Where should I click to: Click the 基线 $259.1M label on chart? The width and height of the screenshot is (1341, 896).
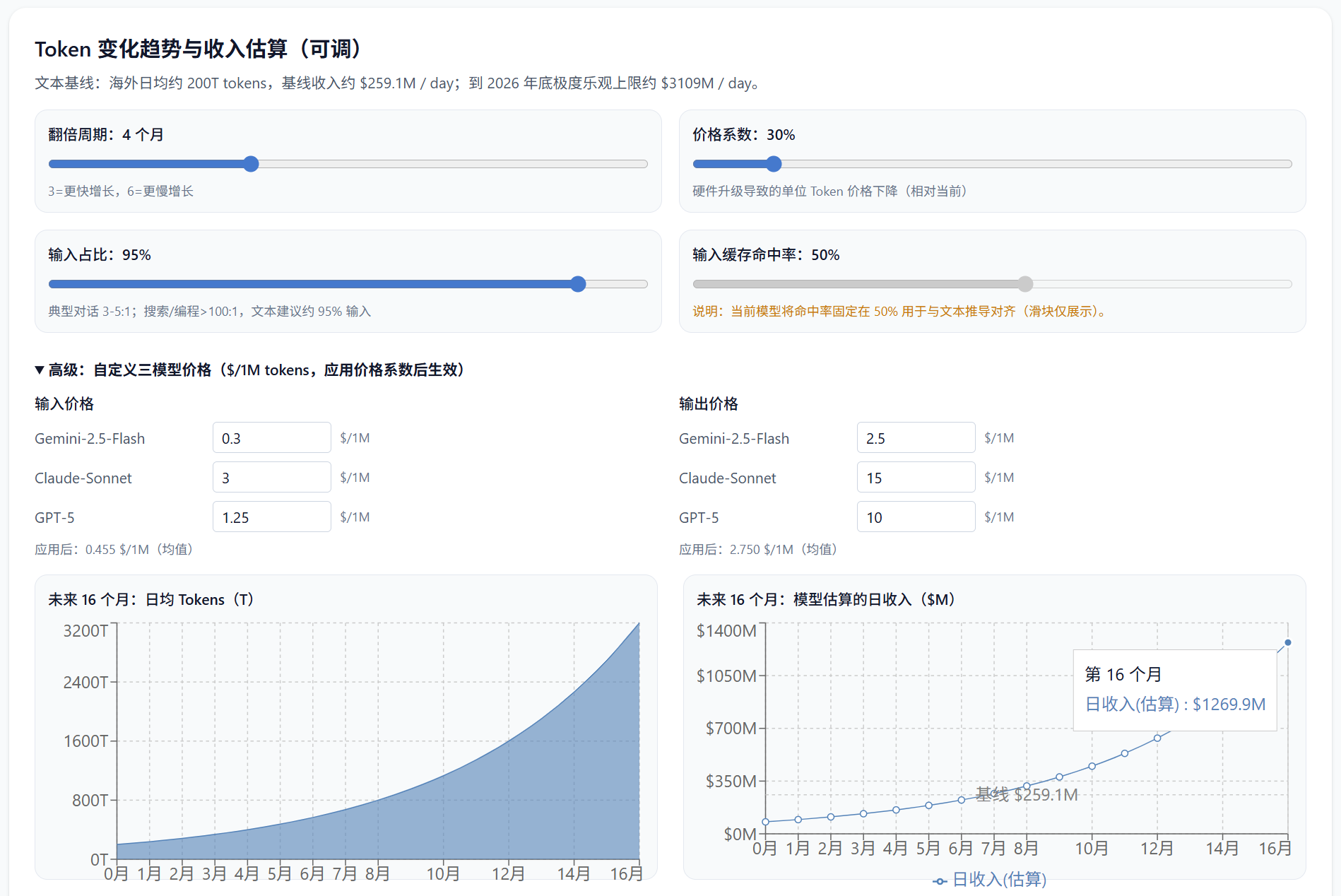1026,793
